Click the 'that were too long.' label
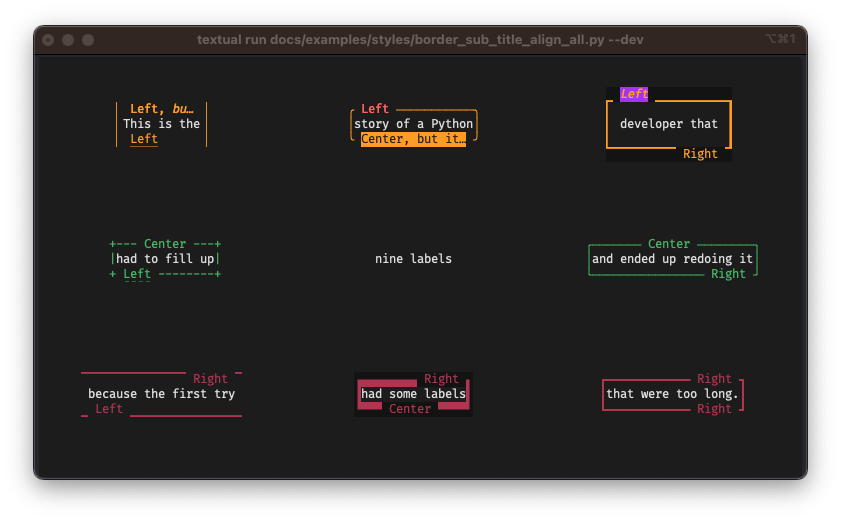Screen dimensions: 841x521 [673, 394]
